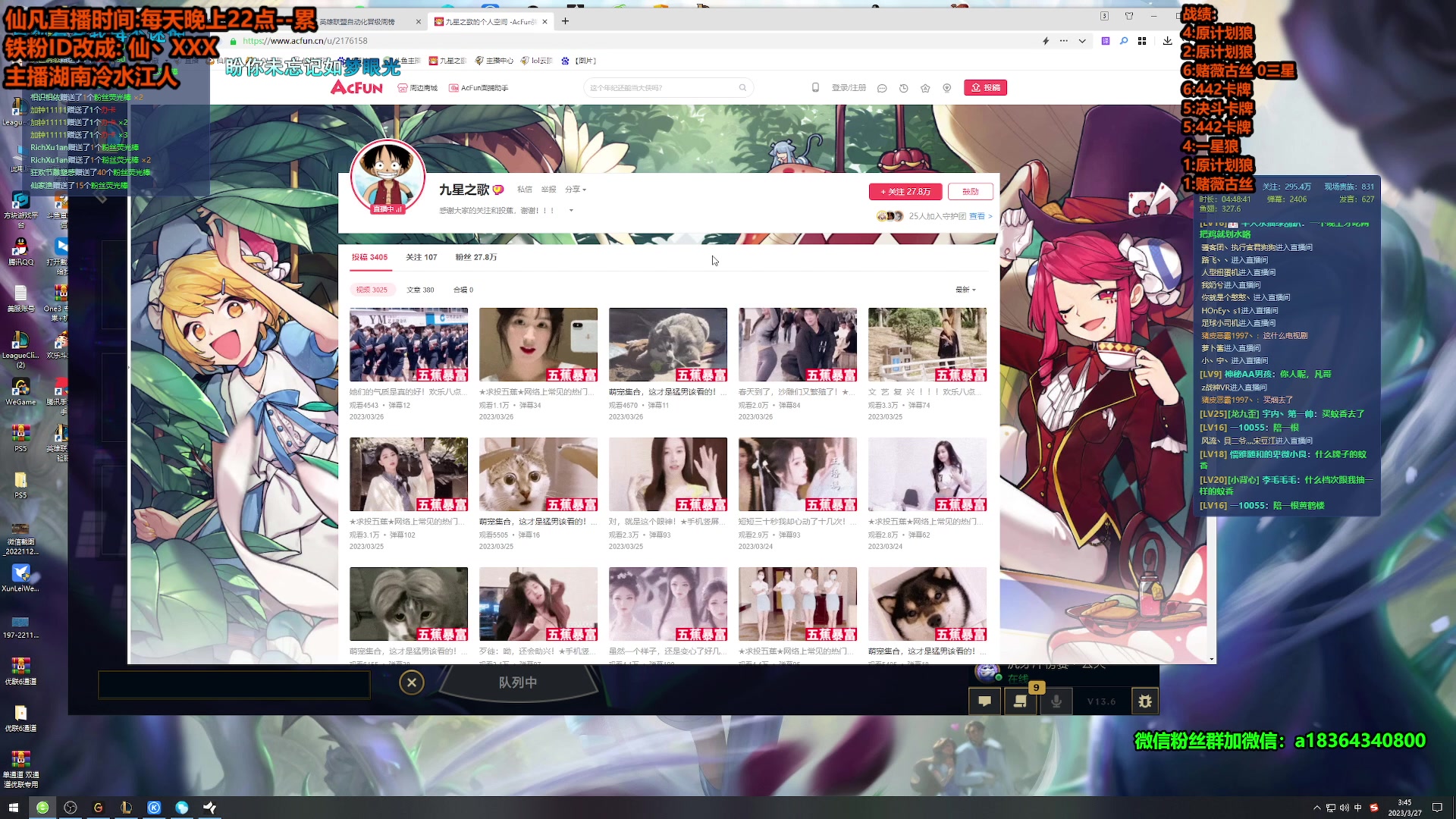Screen dimensions: 1456x819
Task: Select the 视频 3025 filter pill
Action: point(372,290)
